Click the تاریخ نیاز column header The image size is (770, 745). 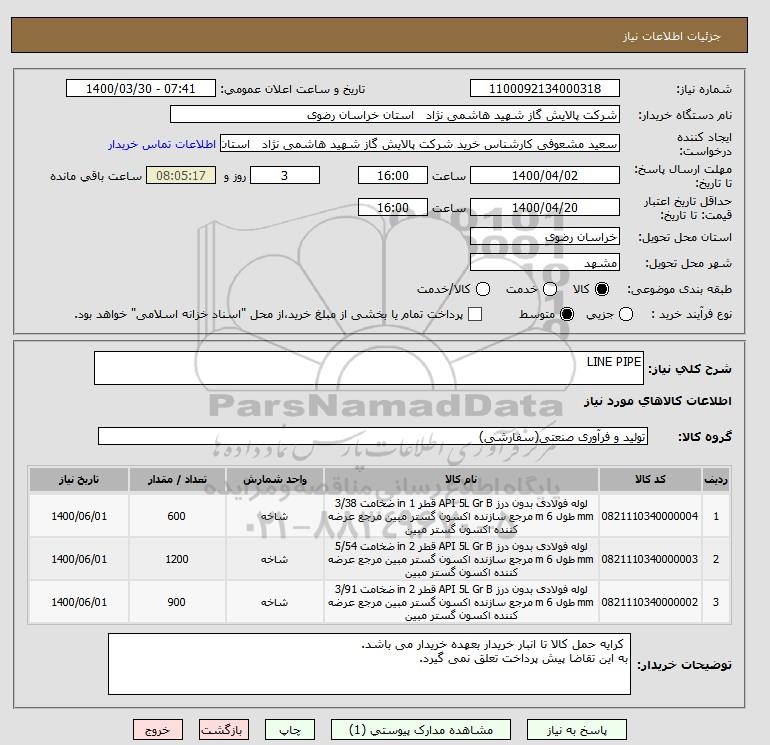pos(79,479)
